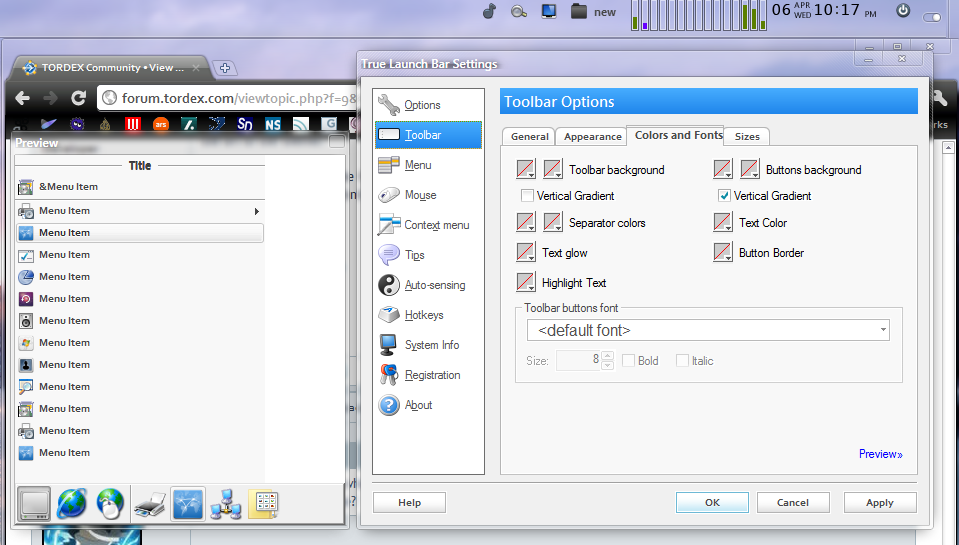
Task: Click the Apply button
Action: (879, 503)
